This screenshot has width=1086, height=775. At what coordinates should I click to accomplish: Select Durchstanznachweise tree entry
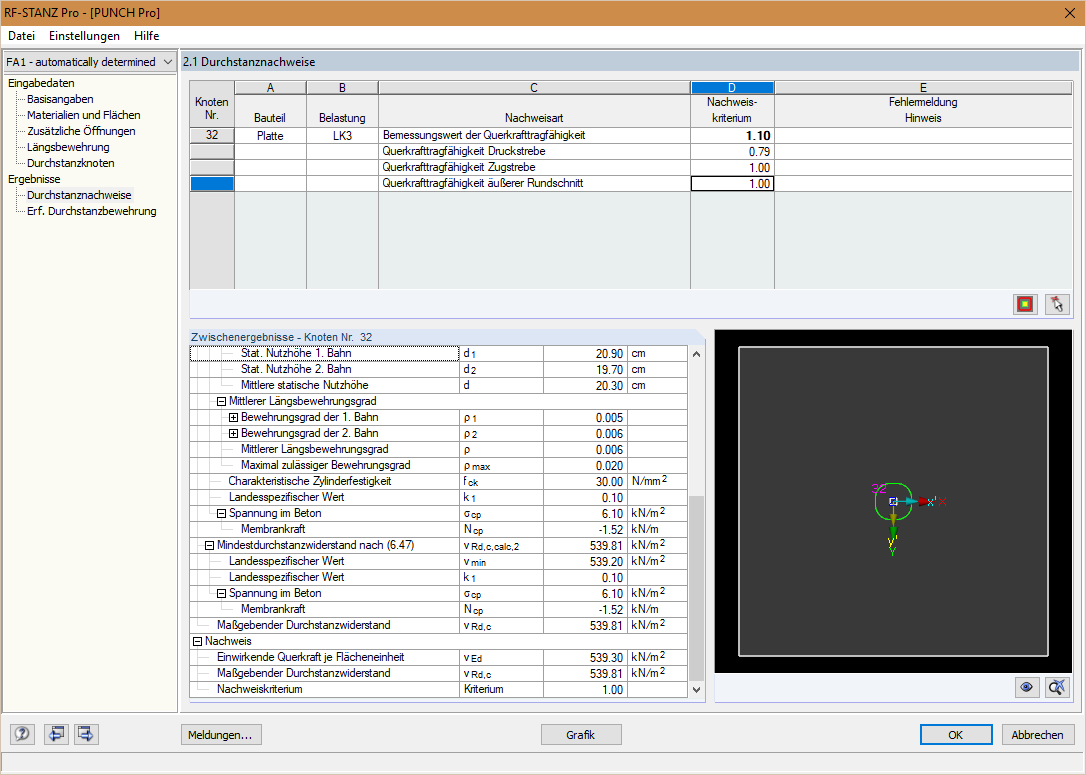click(x=79, y=195)
